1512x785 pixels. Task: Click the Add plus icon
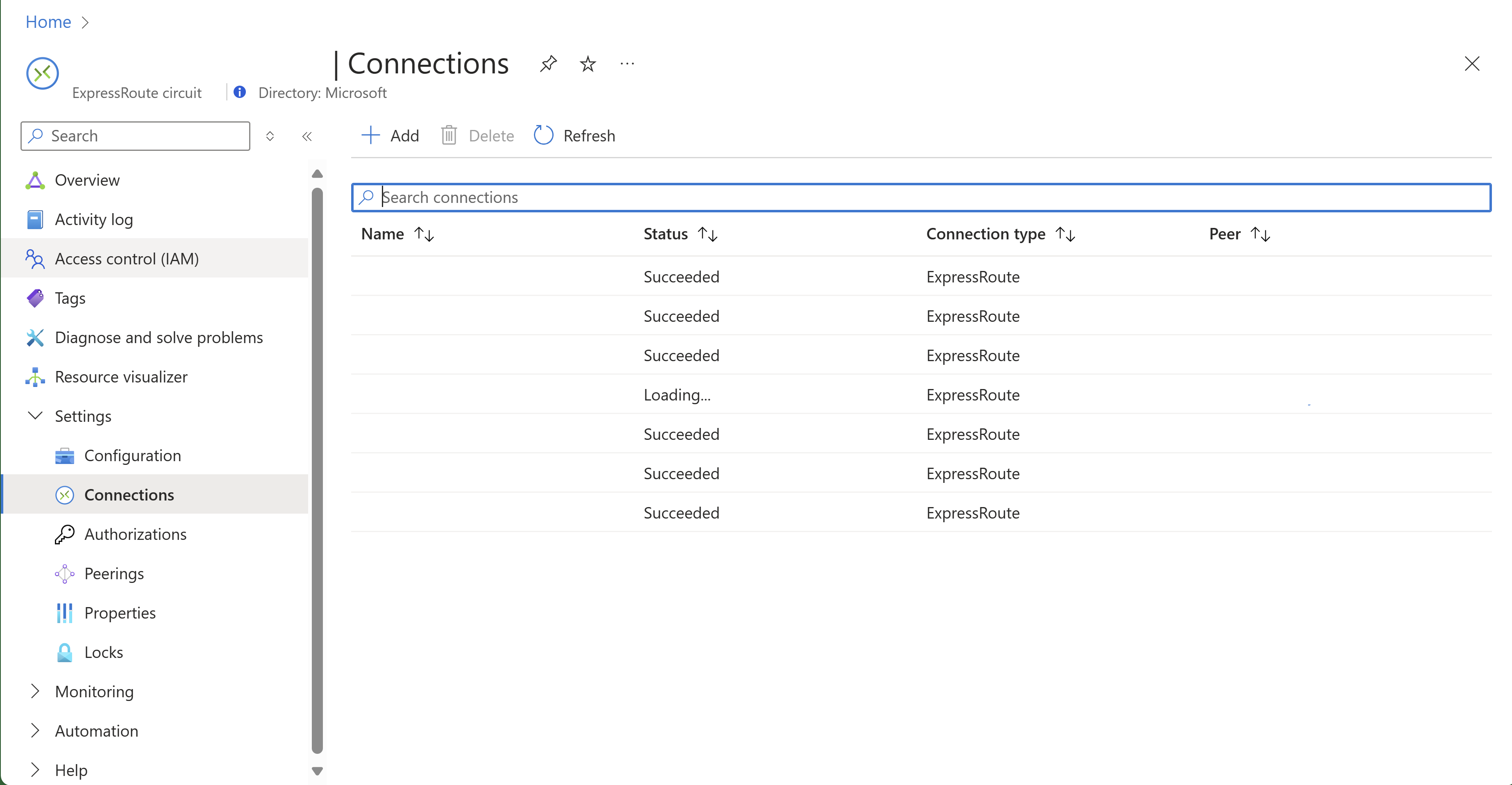(371, 136)
